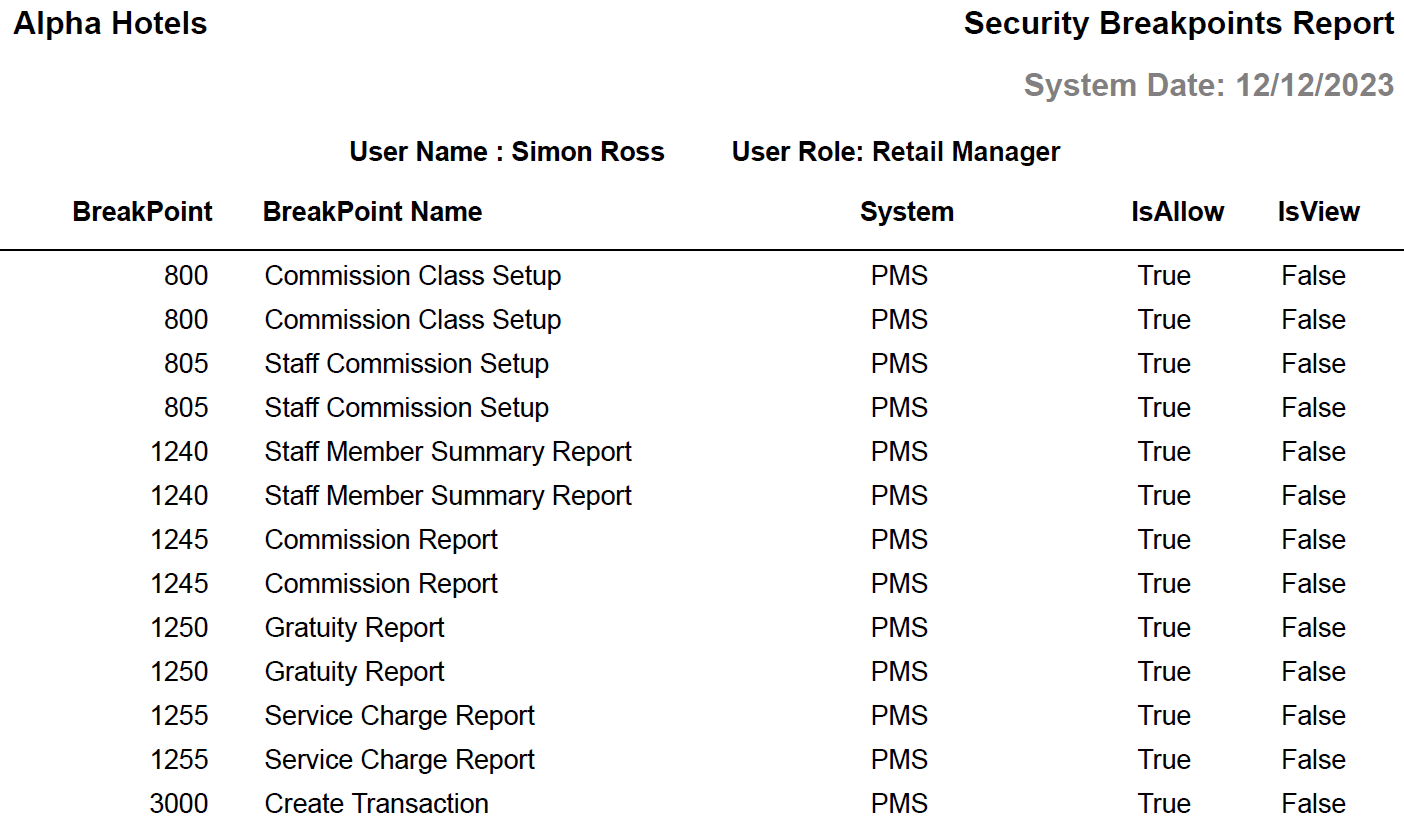Click the first Commission Report entry
1404x829 pixels.
point(380,540)
